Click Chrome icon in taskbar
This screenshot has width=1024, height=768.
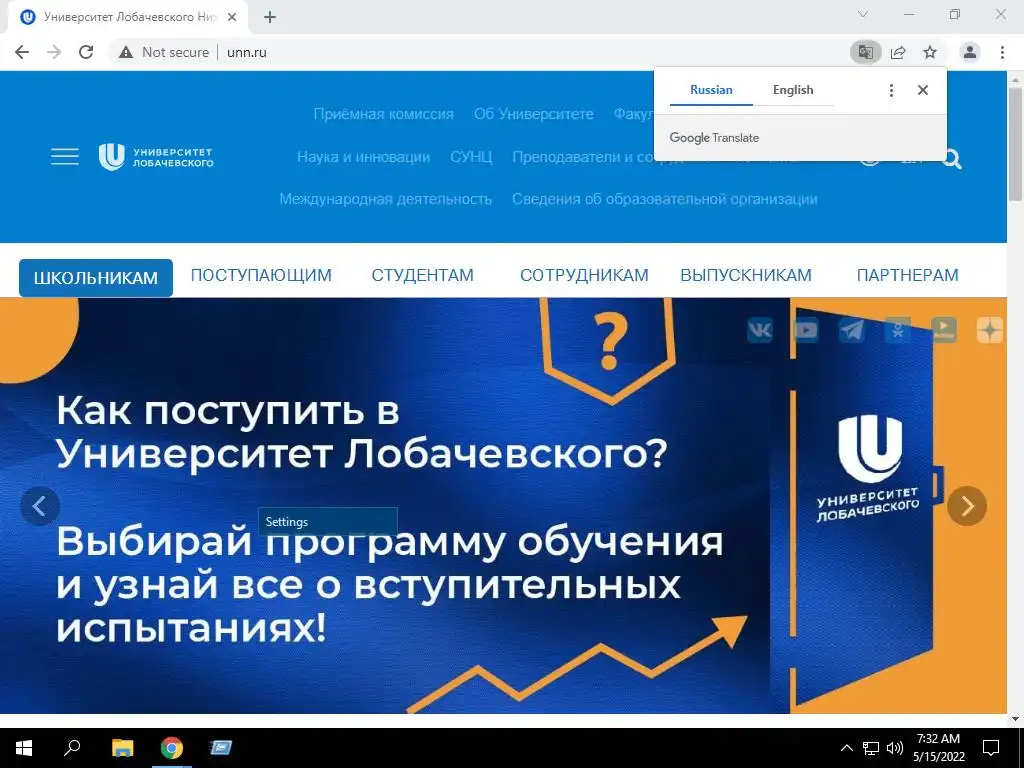point(172,748)
